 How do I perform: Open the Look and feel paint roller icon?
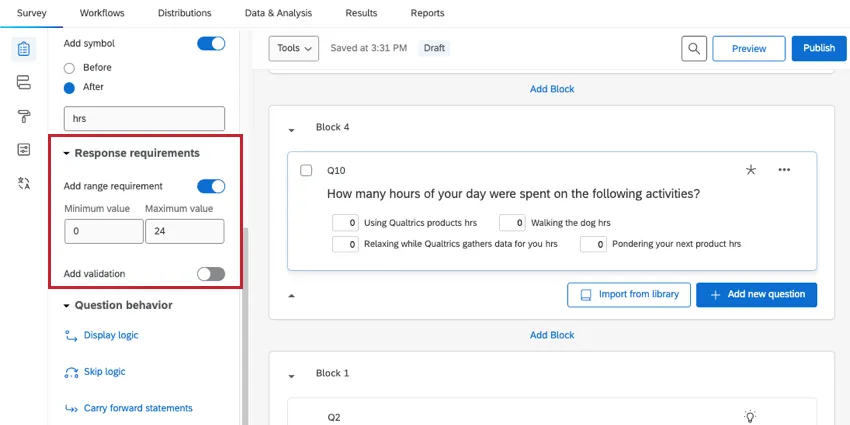click(23, 116)
